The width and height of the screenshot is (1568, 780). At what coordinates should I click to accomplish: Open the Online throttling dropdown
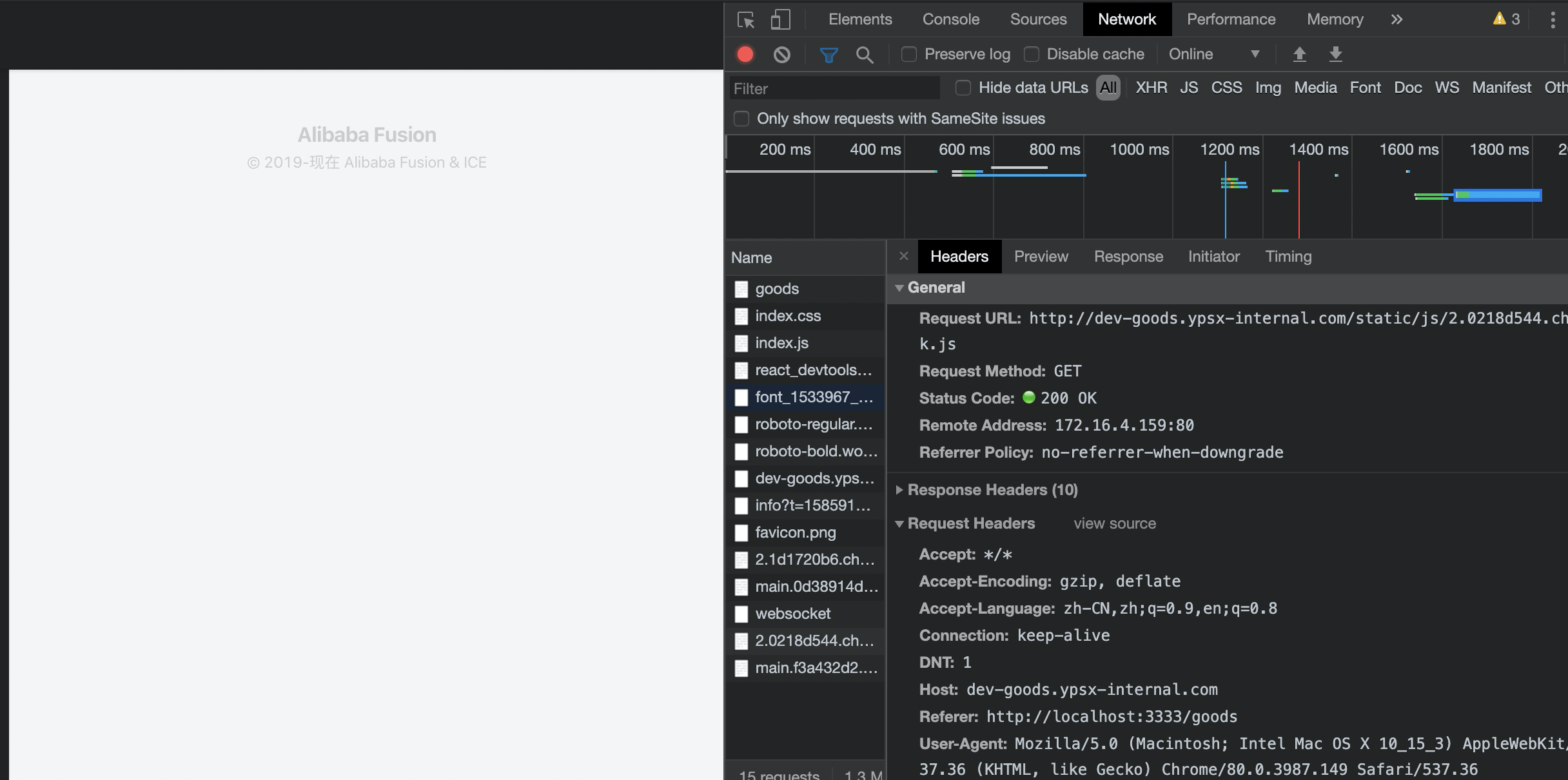click(x=1212, y=54)
